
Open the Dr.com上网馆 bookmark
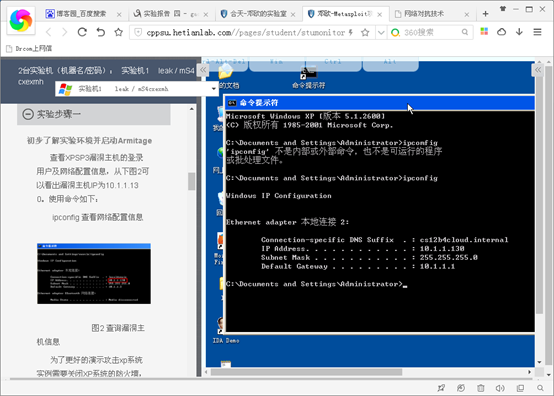click(29, 49)
